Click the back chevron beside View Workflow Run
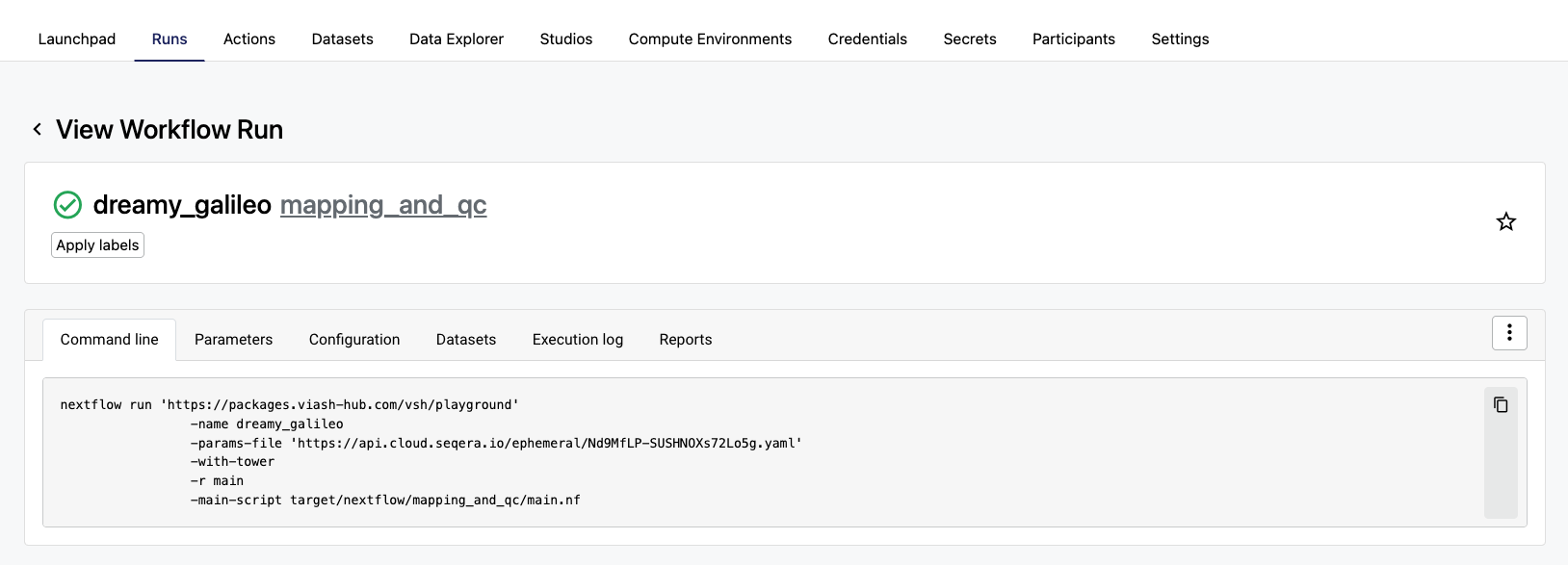The width and height of the screenshot is (1568, 565). (37, 129)
